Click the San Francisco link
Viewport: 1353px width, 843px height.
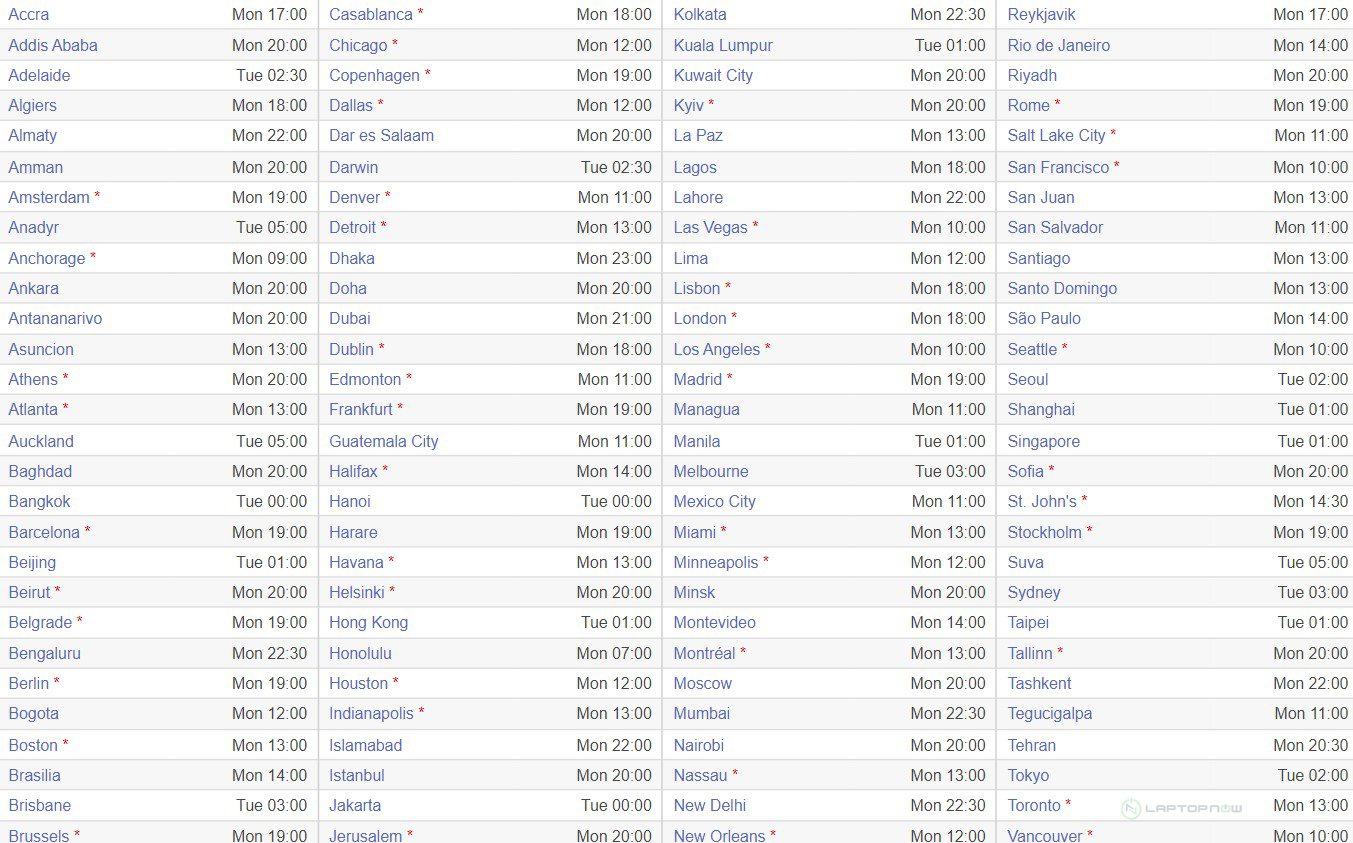[x=1058, y=167]
